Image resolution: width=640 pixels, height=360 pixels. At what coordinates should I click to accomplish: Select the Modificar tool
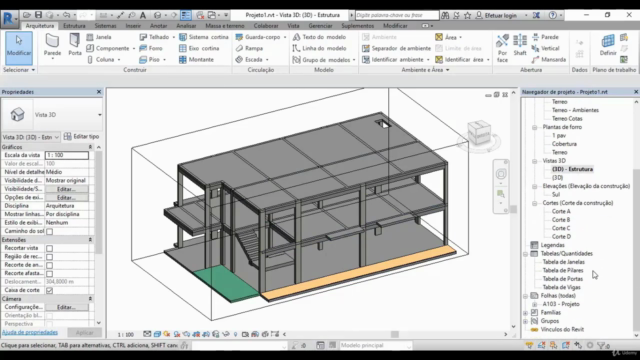(x=19, y=48)
